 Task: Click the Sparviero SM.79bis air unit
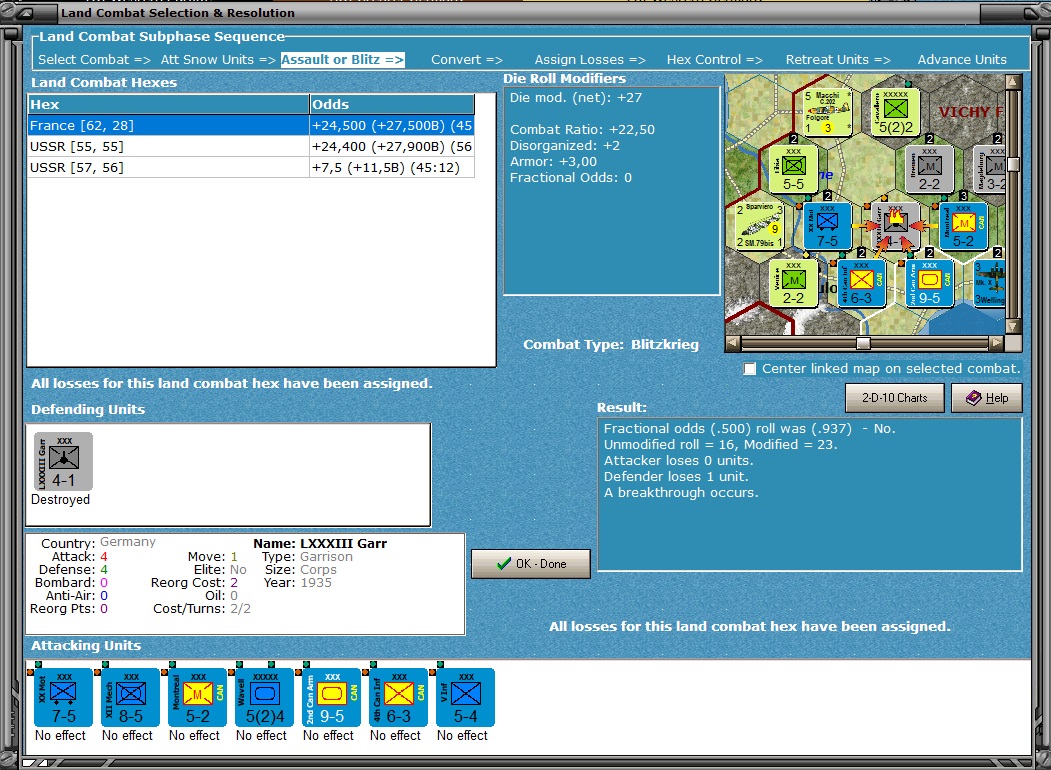(761, 225)
